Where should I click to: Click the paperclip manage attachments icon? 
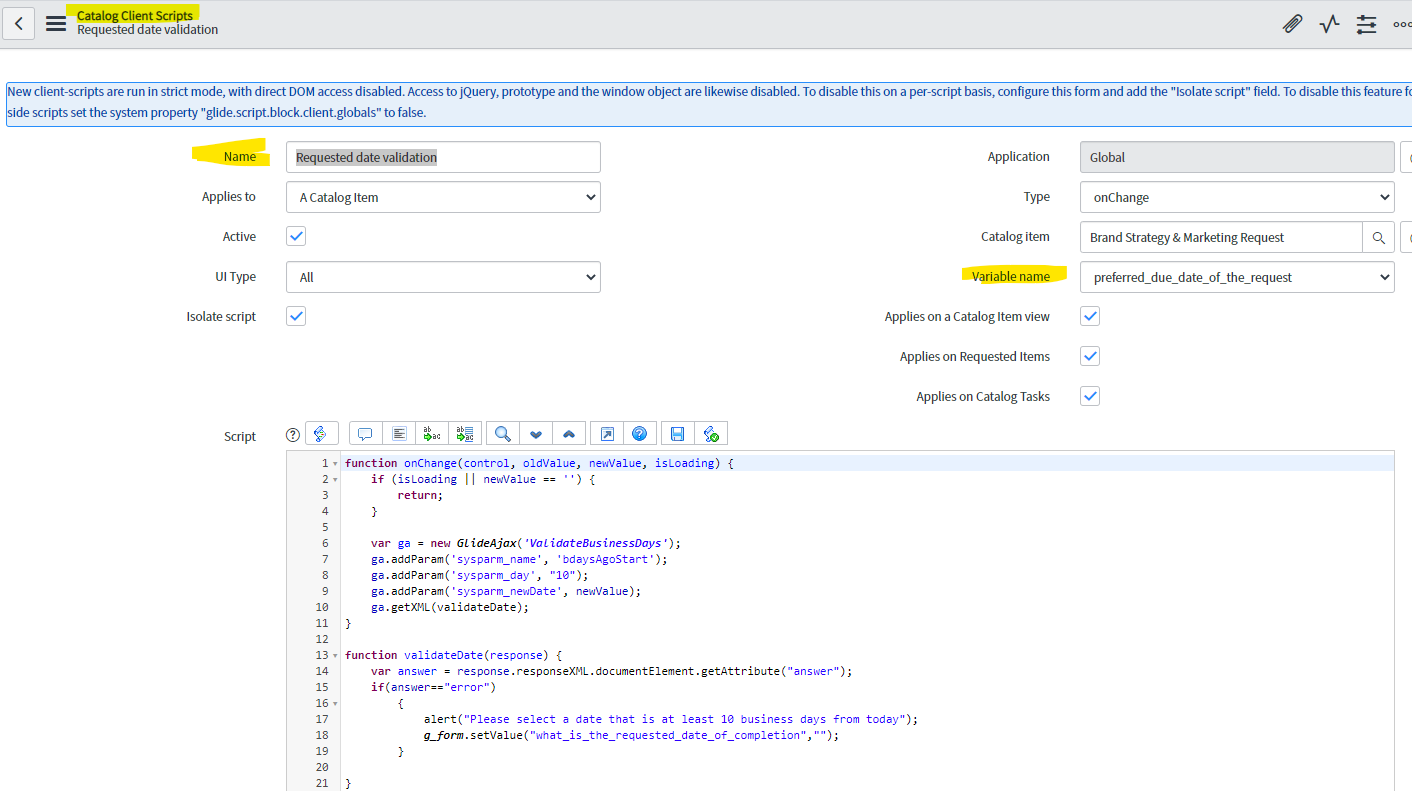(1292, 24)
